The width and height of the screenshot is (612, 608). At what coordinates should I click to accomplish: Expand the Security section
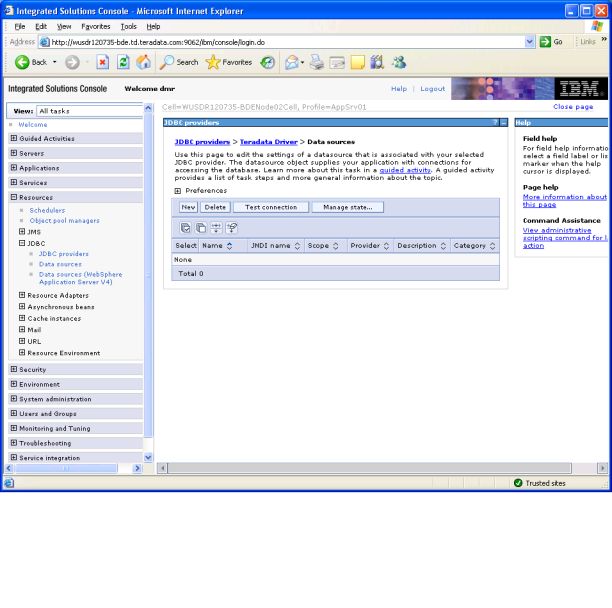[x=14, y=369]
